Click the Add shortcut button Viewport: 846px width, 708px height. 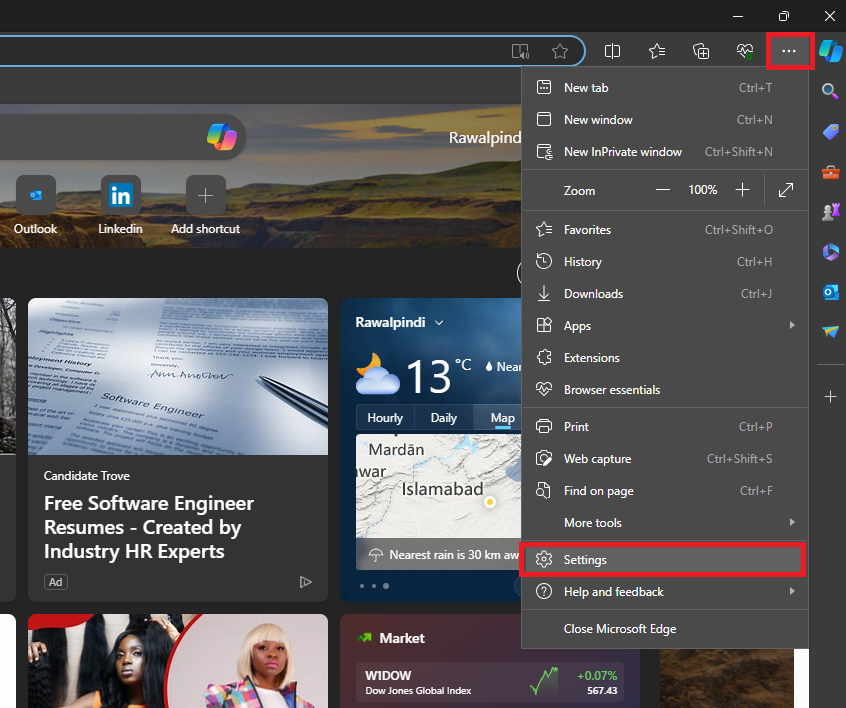pos(205,195)
